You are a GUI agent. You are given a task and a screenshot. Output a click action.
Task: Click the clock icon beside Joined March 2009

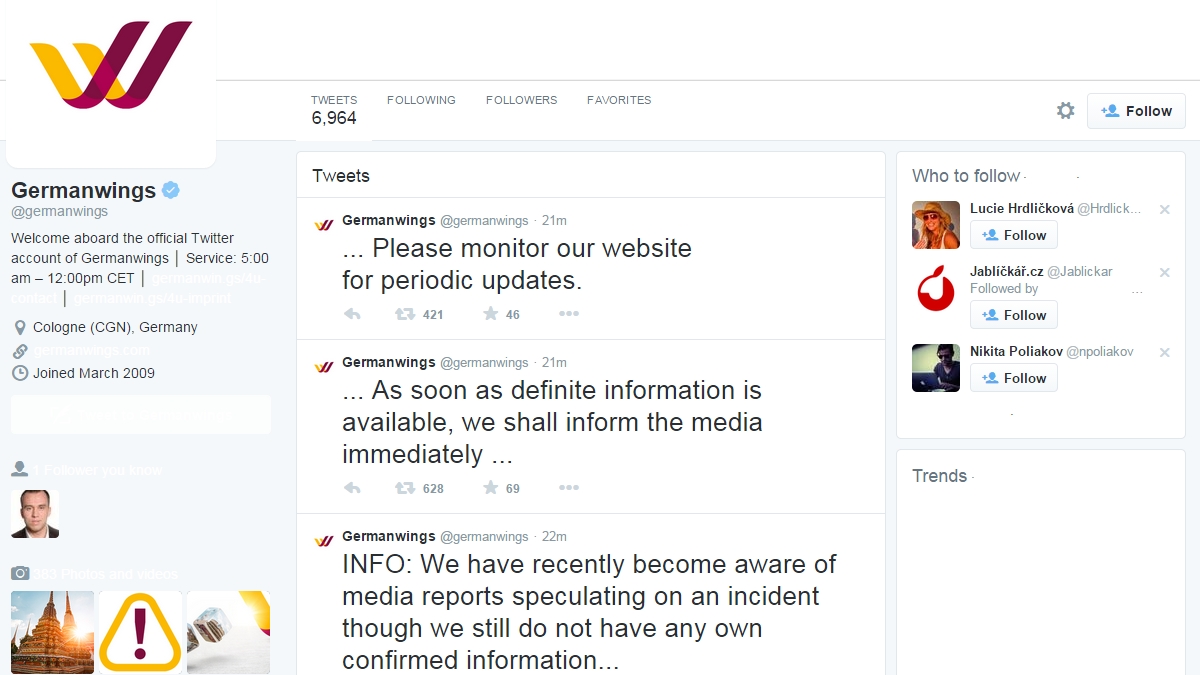pyautogui.click(x=20, y=373)
